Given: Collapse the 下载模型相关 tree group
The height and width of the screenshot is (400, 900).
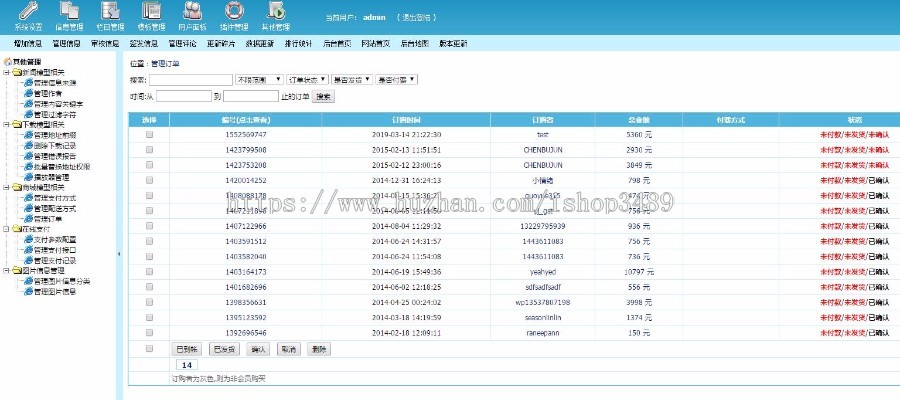Looking at the screenshot, I should [x=6, y=125].
